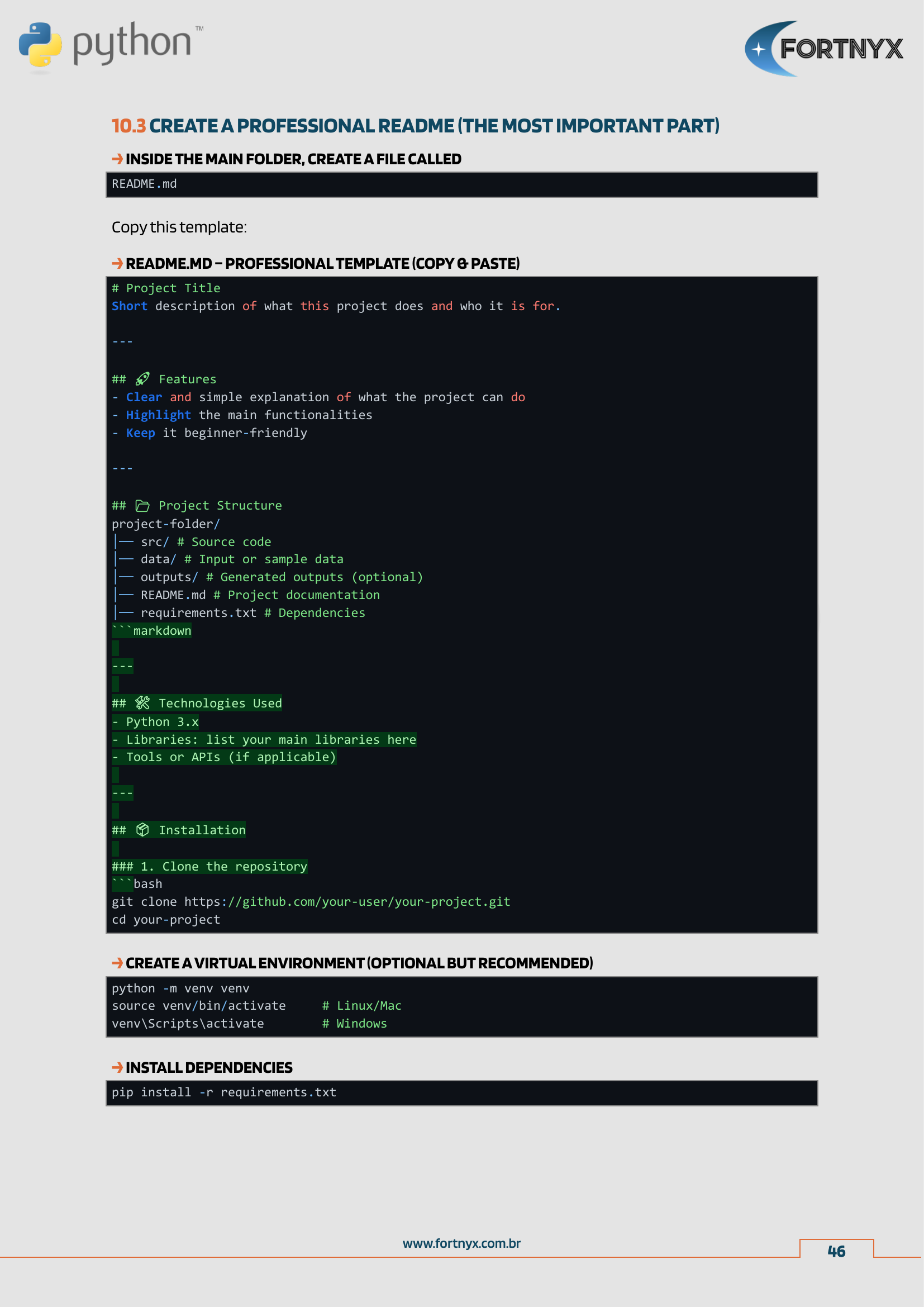Click page number 46 box

coord(836,1250)
